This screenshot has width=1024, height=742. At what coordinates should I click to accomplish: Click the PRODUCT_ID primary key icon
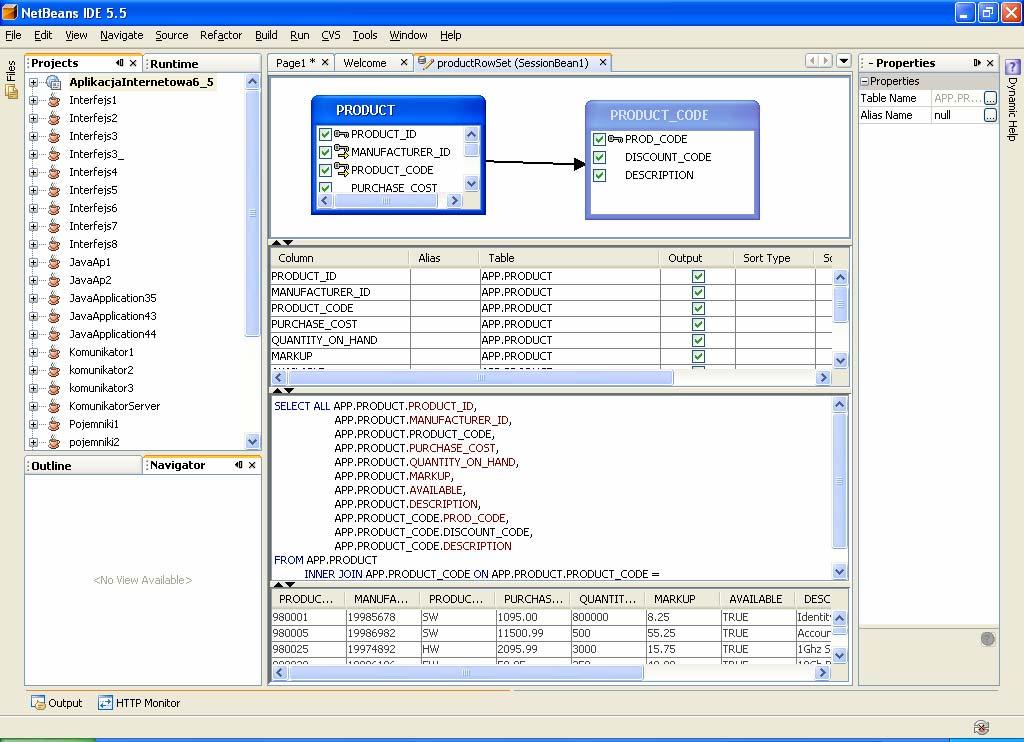click(x=342, y=134)
